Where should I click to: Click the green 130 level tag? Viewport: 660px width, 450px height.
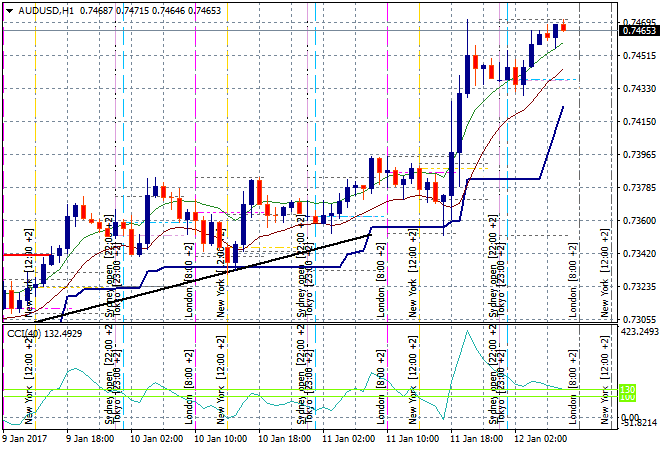click(628, 389)
